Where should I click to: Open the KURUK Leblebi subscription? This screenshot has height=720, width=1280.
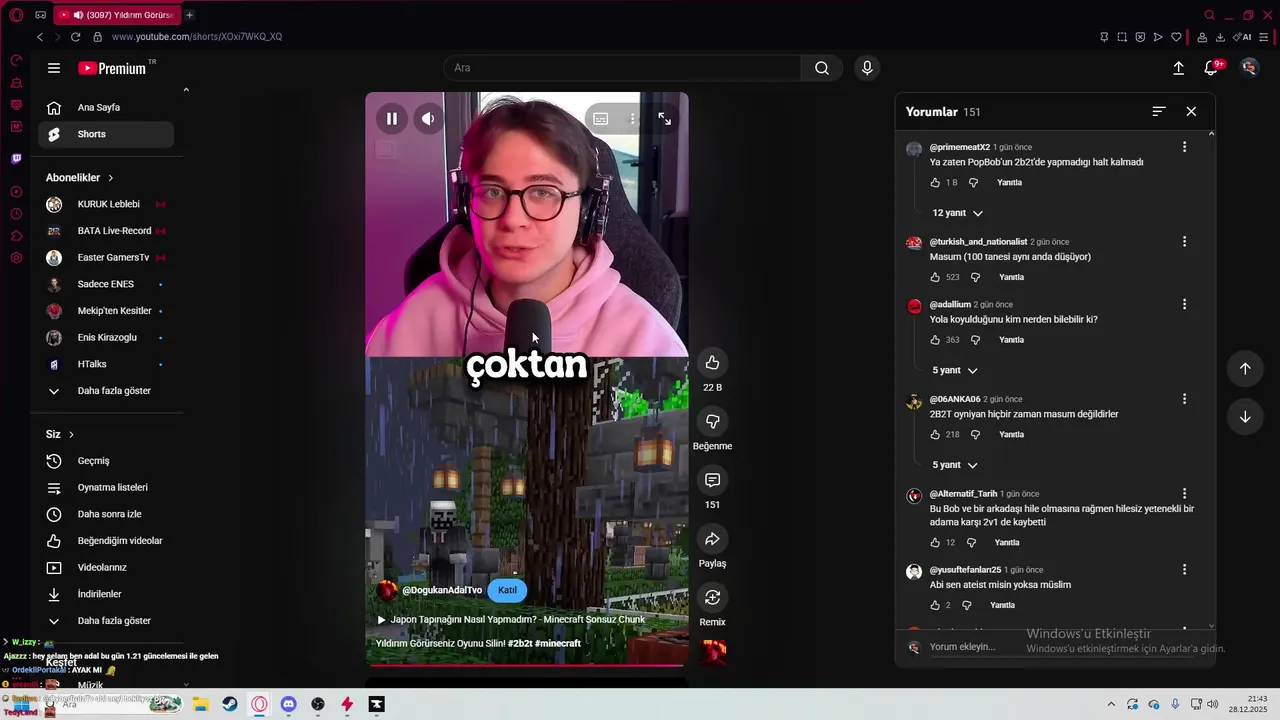point(106,204)
